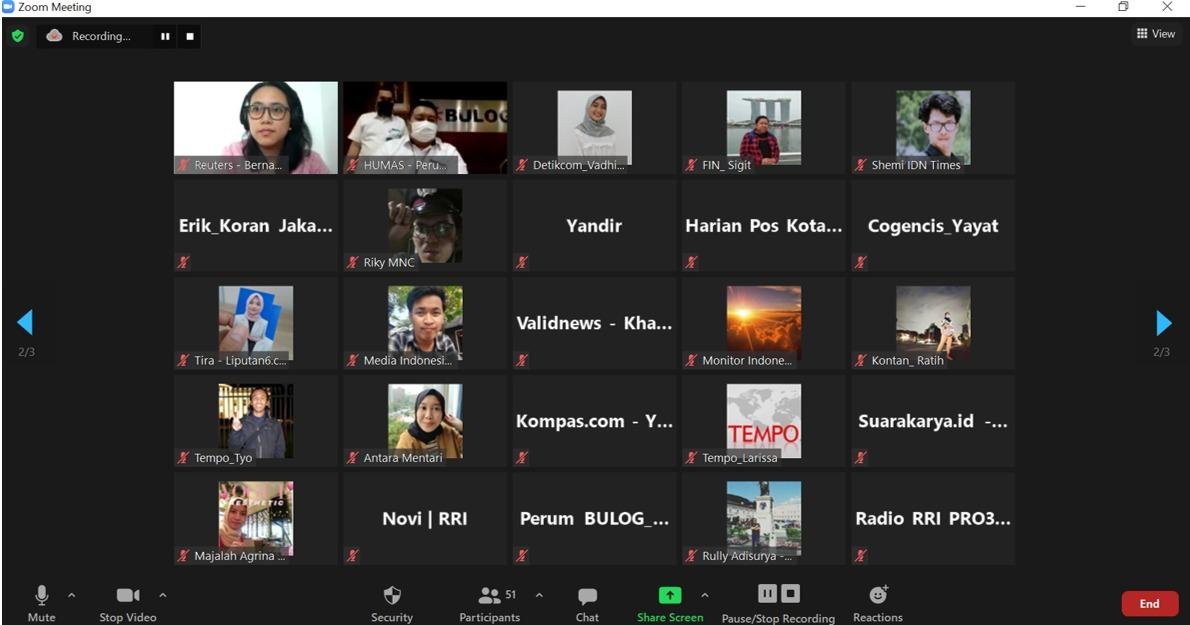
Task: Open the Security shield icon
Action: pos(392,595)
